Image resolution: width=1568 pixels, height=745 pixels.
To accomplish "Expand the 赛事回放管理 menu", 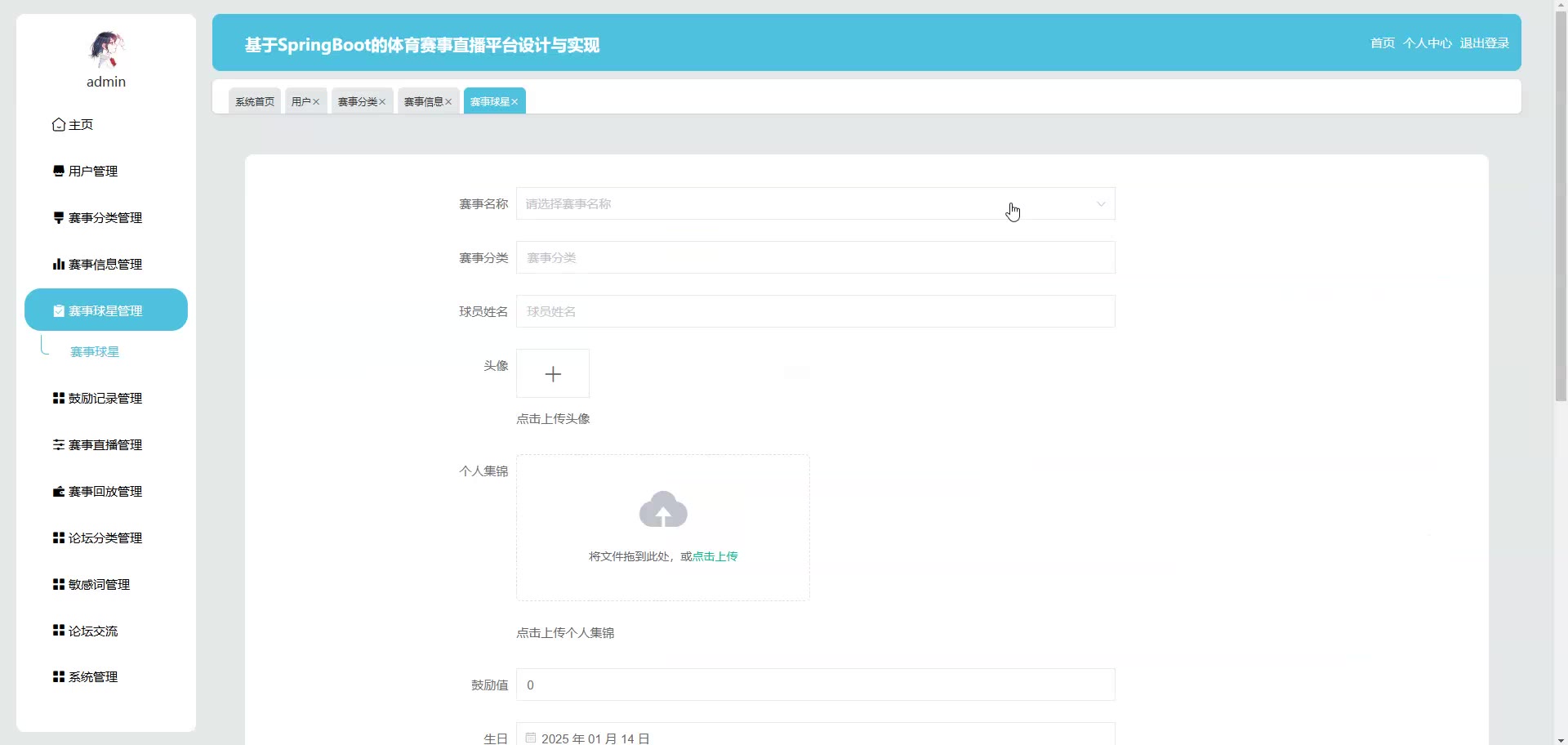I will (105, 492).
